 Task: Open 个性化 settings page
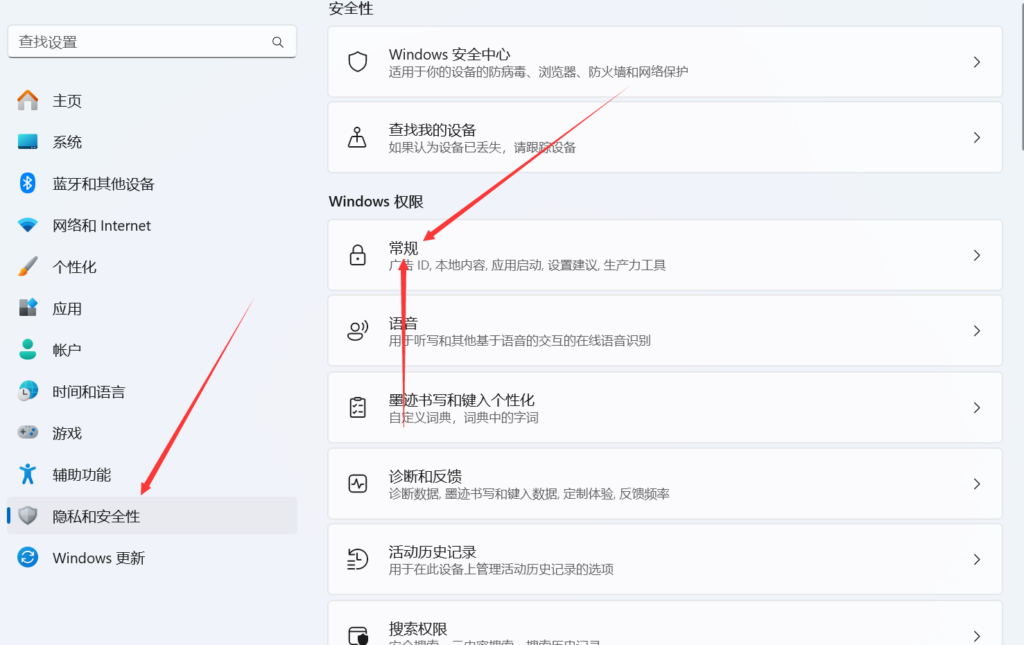[152, 266]
